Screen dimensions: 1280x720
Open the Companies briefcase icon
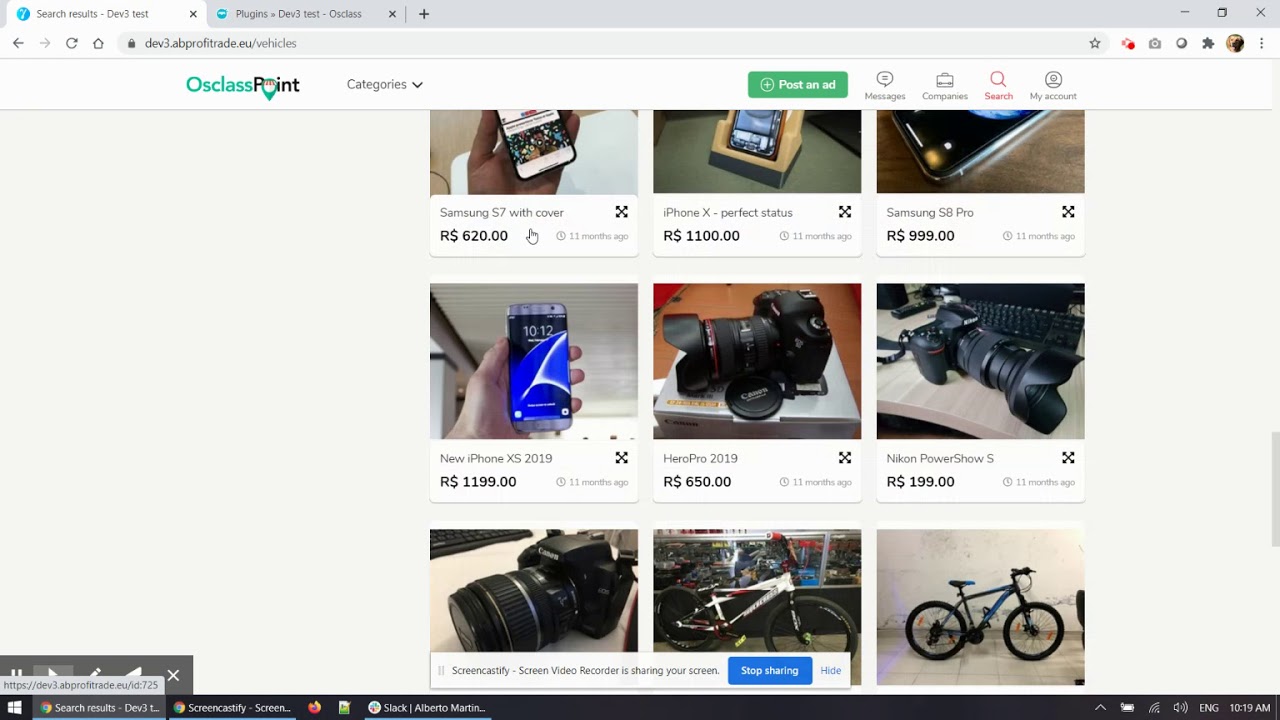point(945,85)
